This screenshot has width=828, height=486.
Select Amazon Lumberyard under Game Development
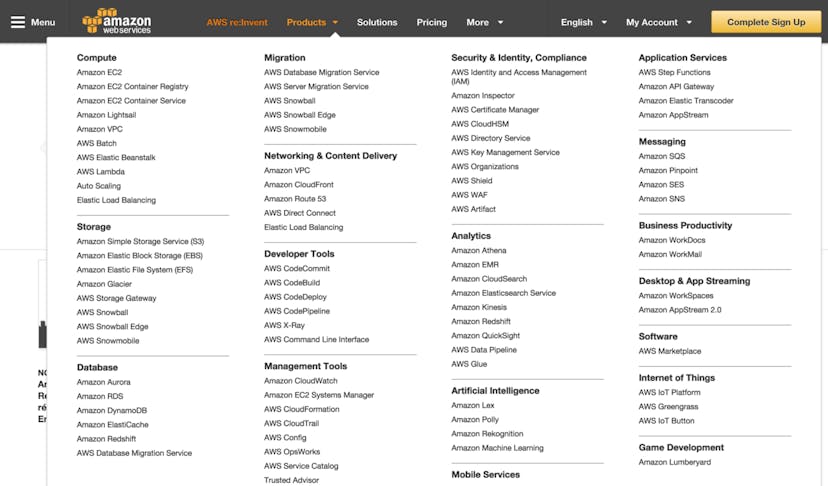(x=675, y=462)
